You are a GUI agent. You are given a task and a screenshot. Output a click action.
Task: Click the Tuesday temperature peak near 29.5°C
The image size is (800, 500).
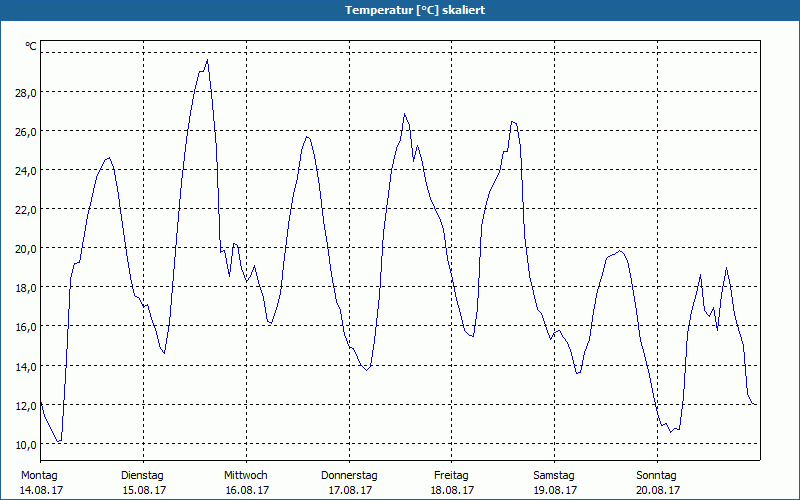[207, 60]
